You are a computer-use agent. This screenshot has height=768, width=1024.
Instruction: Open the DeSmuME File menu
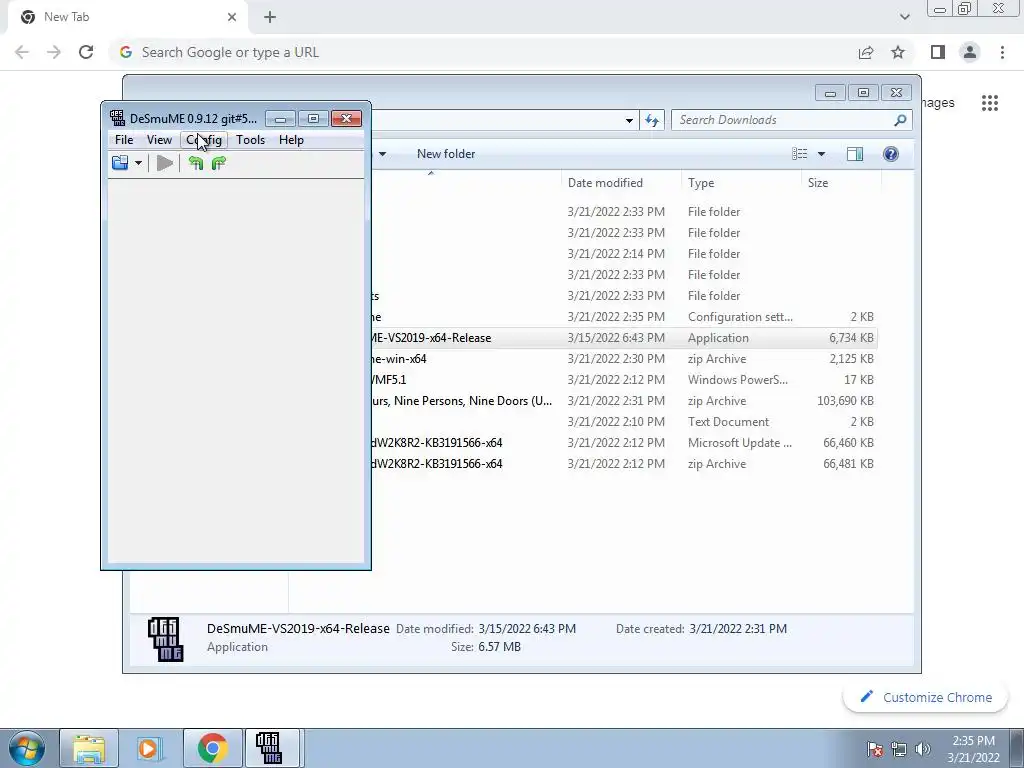point(123,140)
